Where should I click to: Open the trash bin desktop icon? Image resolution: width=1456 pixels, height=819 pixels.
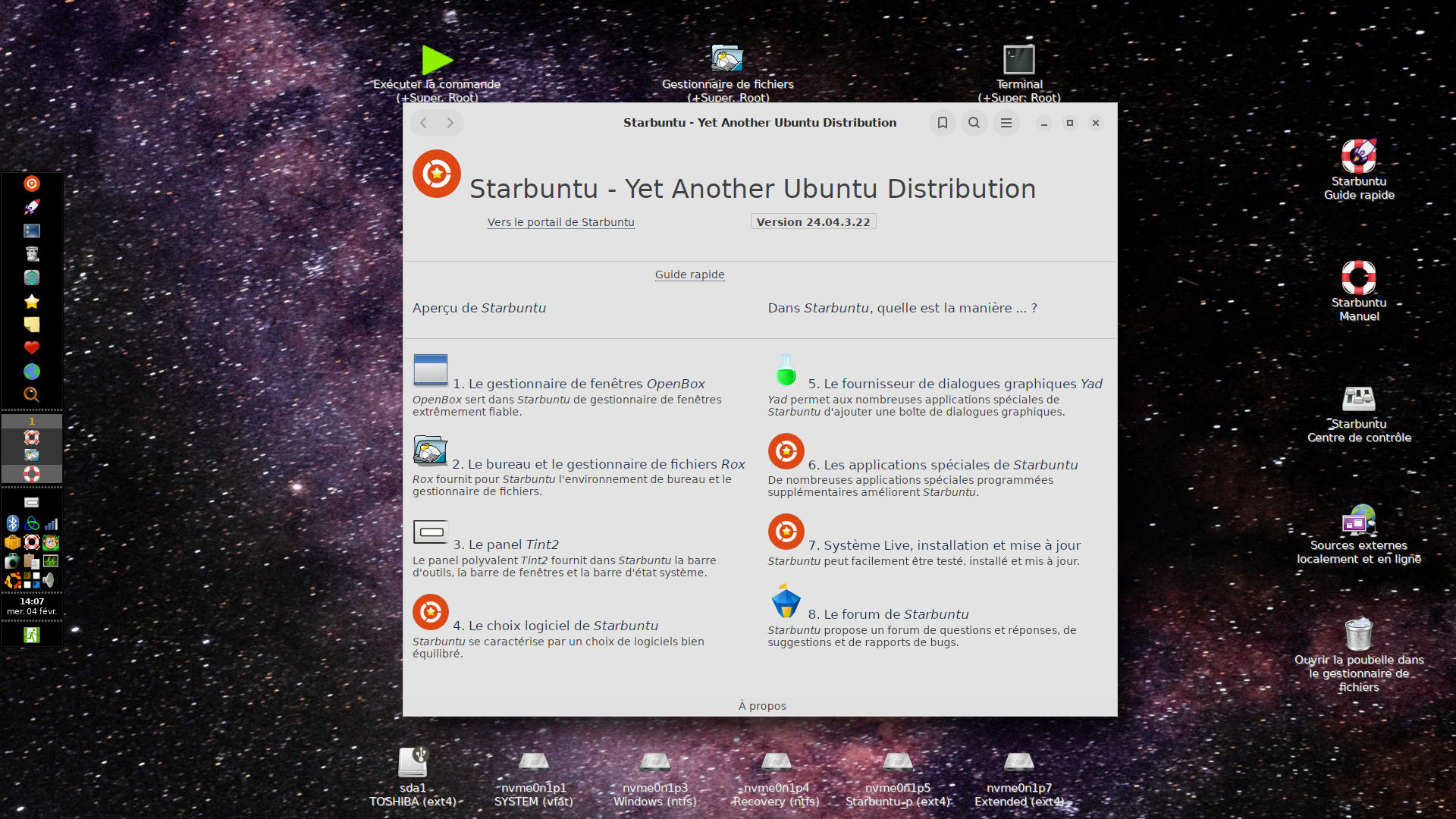pos(1358,634)
